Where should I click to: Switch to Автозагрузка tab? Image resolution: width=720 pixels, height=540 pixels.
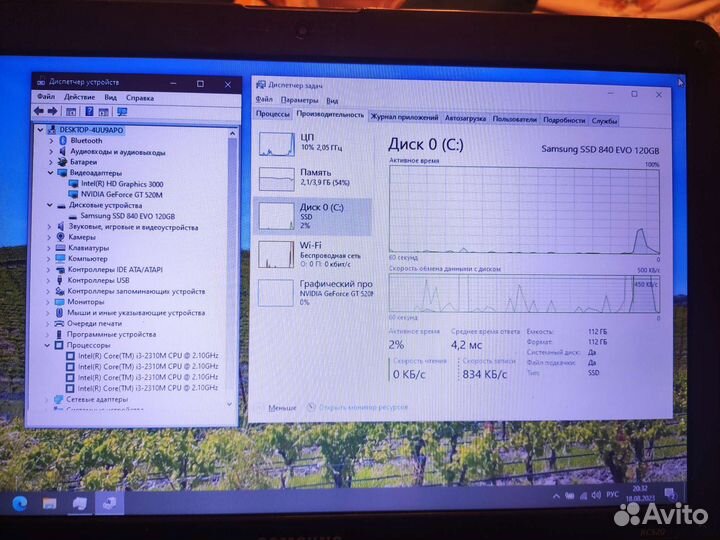(465, 118)
